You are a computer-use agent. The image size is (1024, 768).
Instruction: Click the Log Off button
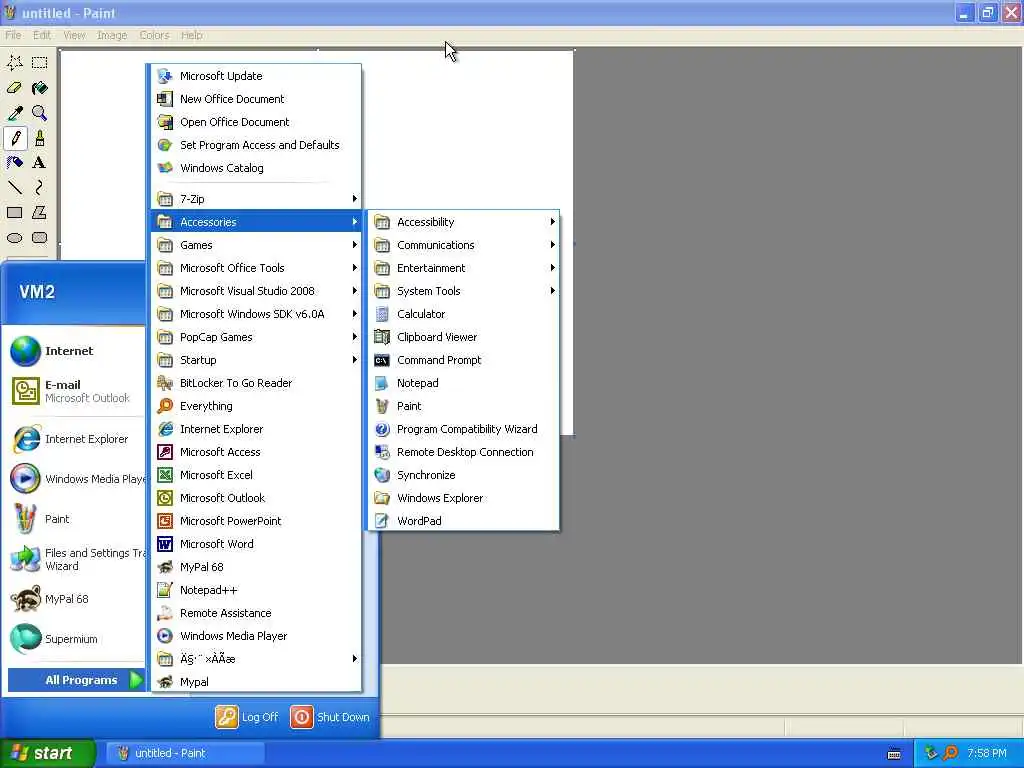247,717
